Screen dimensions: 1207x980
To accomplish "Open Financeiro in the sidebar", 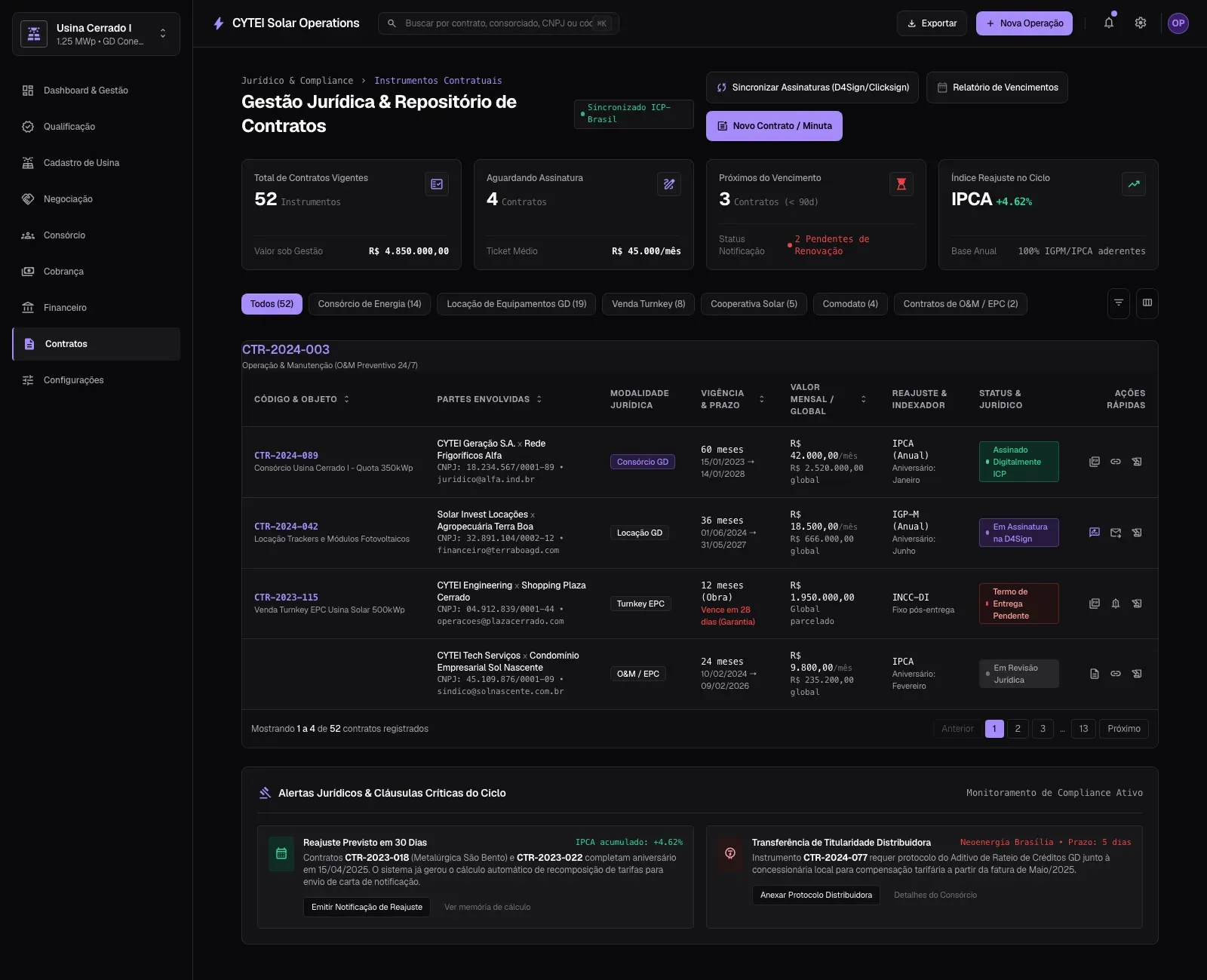I will pos(96,308).
